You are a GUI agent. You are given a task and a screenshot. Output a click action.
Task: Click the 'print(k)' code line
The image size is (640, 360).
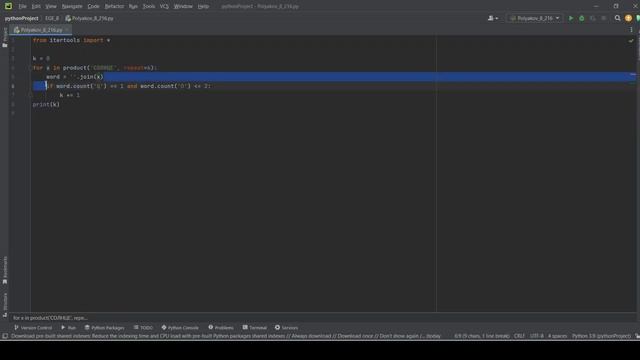pyautogui.click(x=46, y=104)
